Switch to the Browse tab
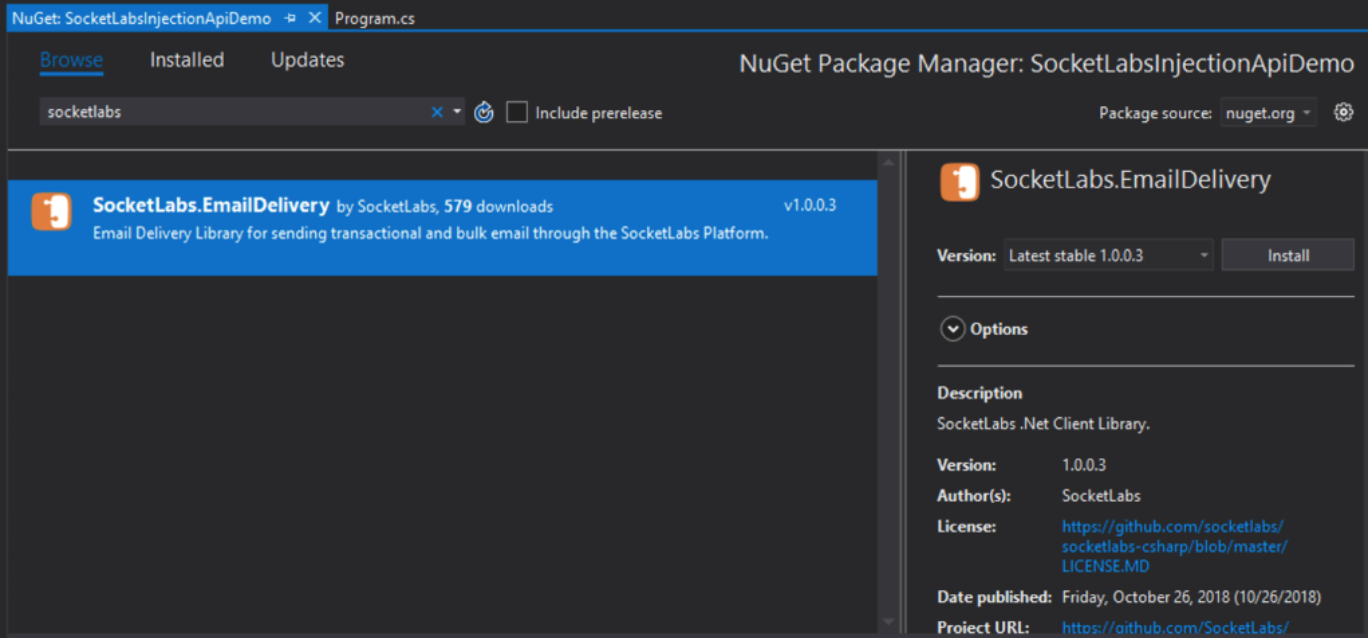The image size is (1368, 638). [71, 60]
